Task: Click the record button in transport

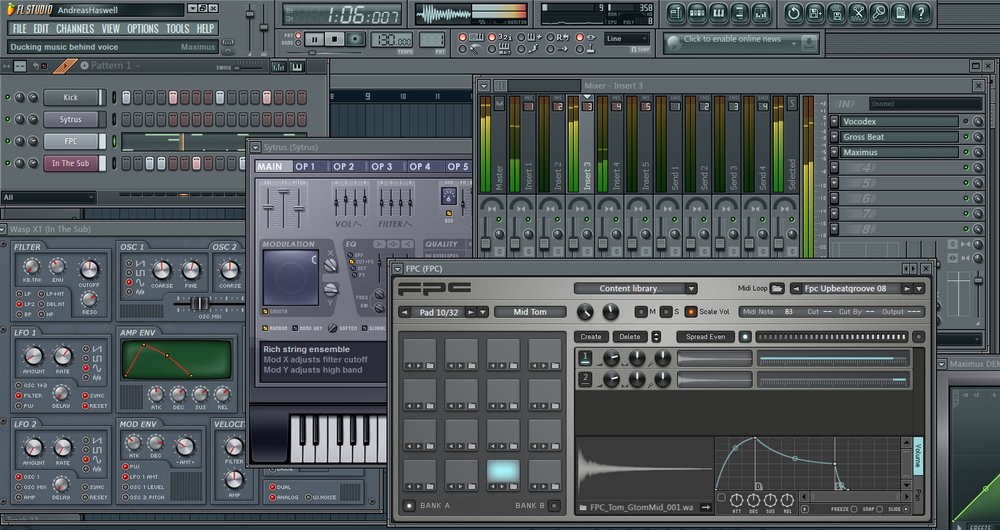Action: pos(356,40)
